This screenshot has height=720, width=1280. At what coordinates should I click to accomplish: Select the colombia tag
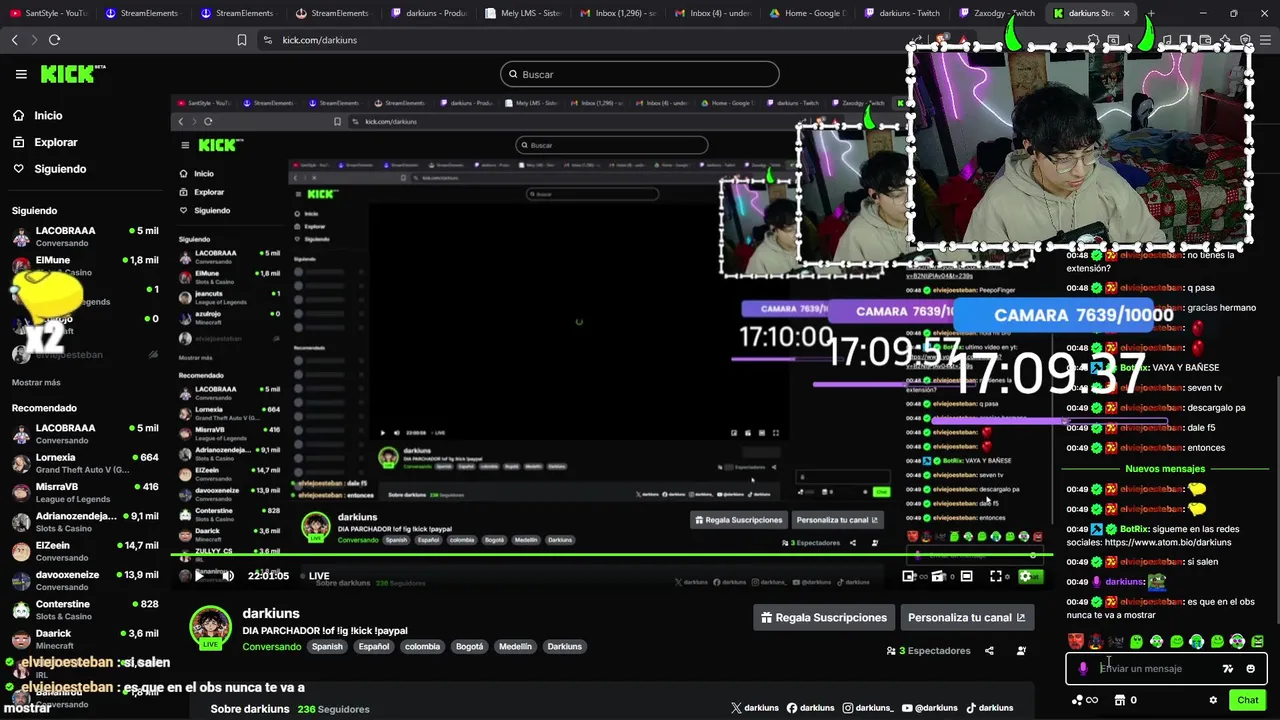click(422, 647)
